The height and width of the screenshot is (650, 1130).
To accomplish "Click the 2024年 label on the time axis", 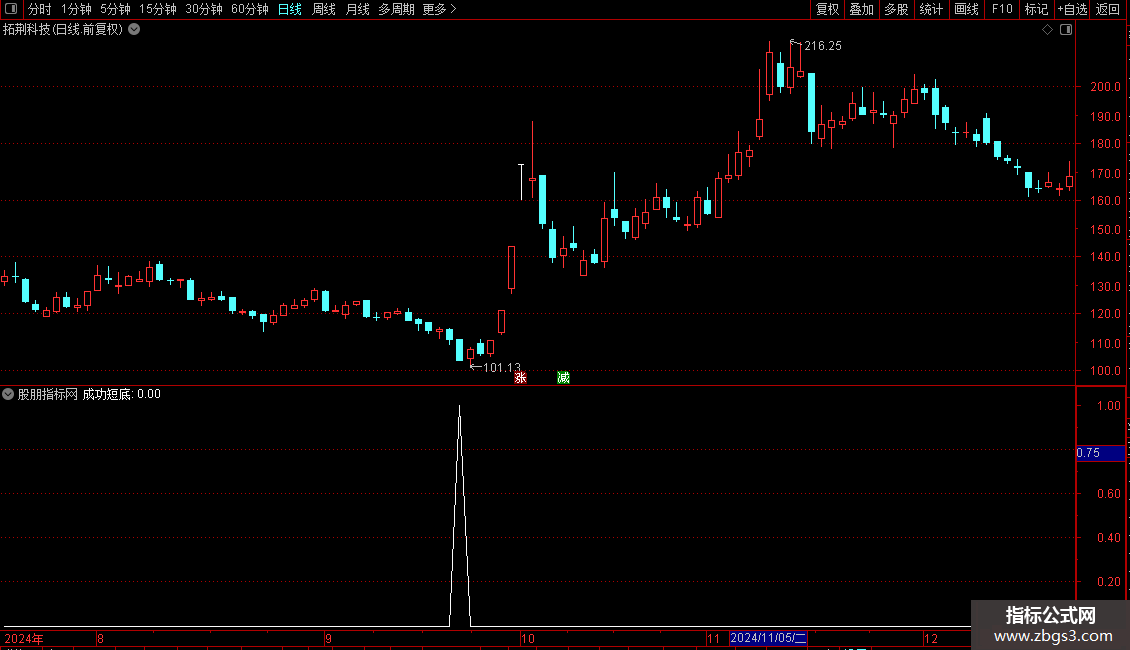I will pyautogui.click(x=24, y=638).
